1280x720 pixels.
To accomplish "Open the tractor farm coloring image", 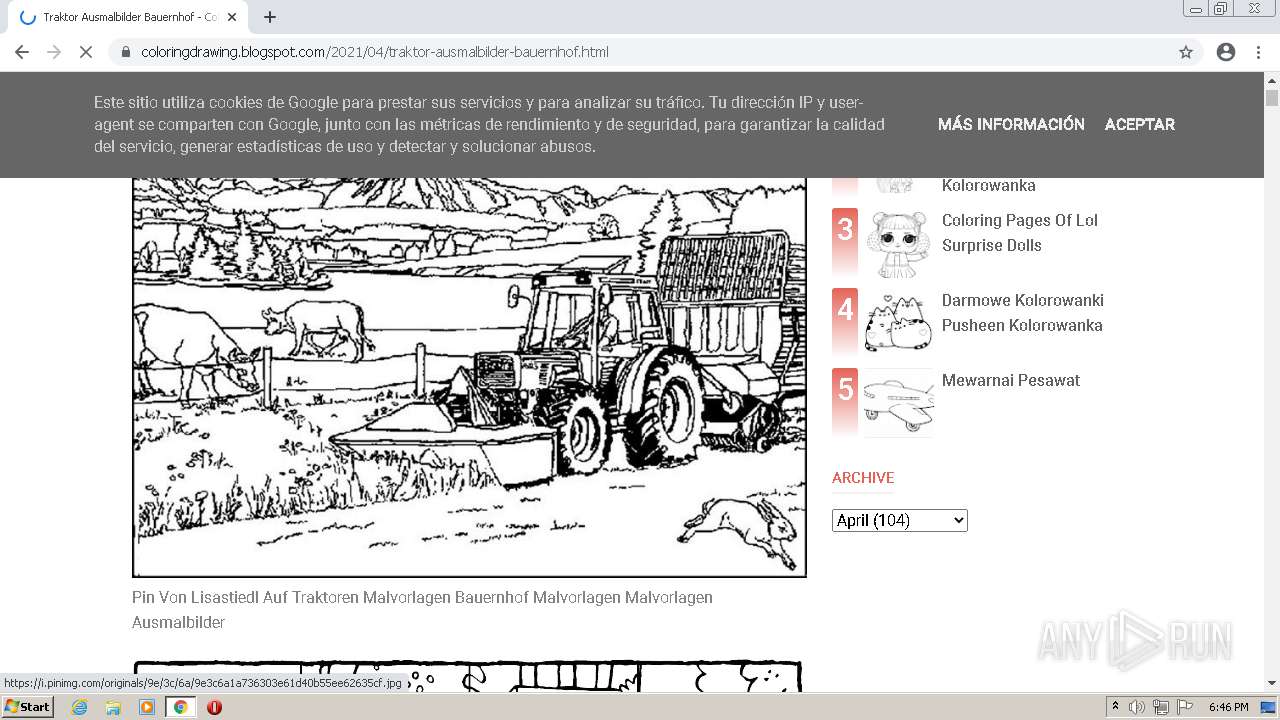I will point(469,377).
